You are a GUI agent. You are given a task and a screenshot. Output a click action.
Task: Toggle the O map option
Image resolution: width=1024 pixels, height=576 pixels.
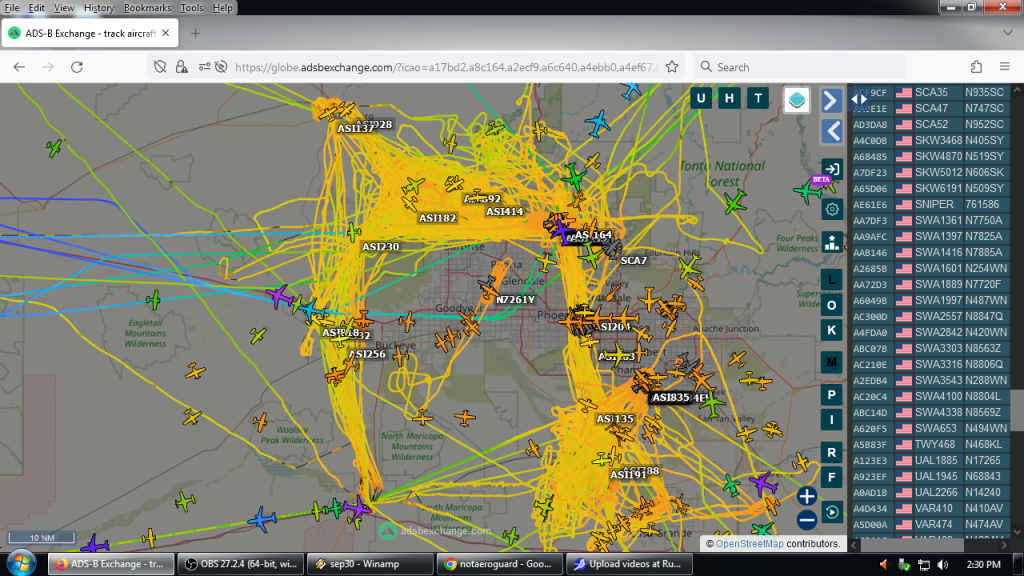(x=831, y=305)
